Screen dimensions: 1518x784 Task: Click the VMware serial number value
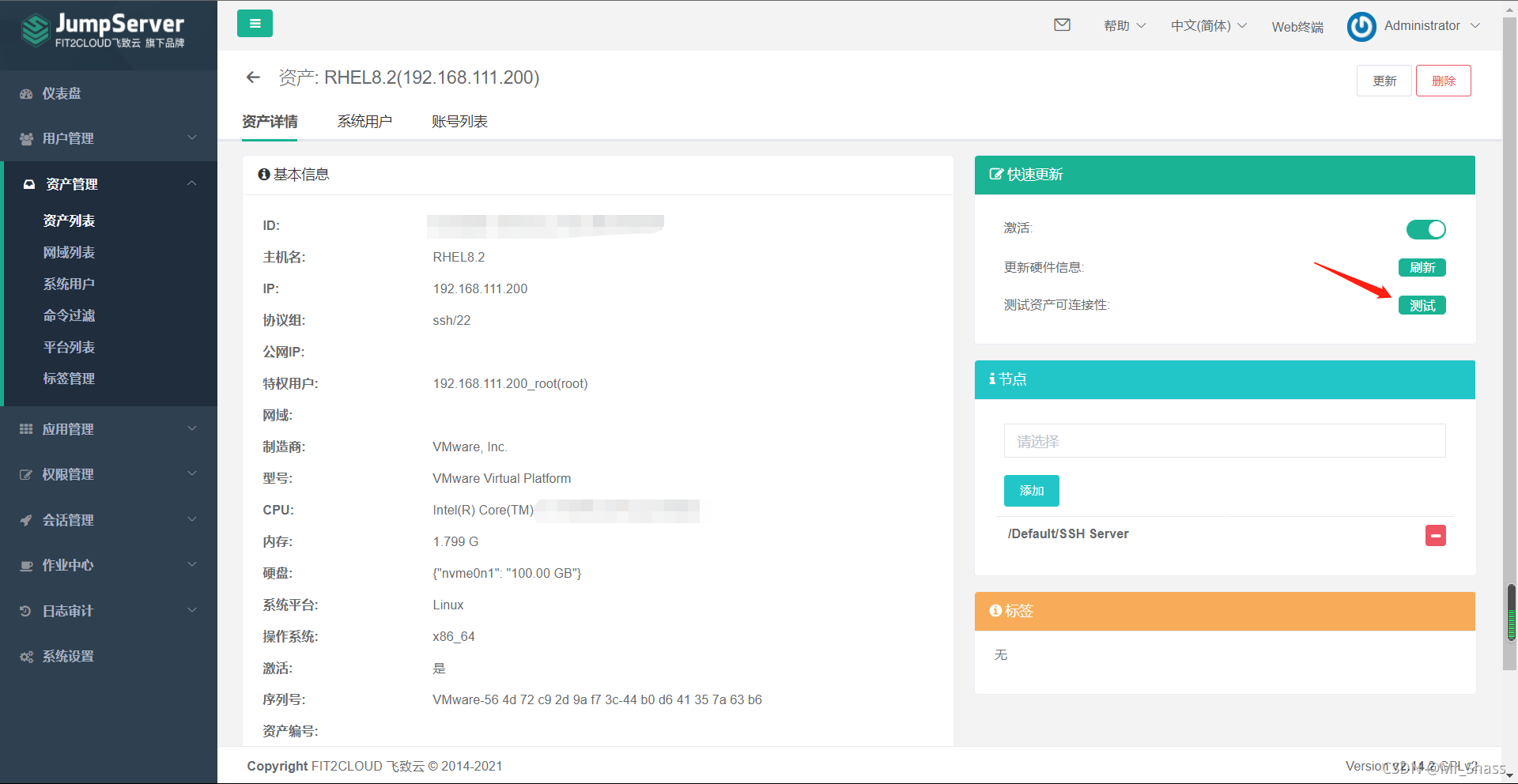[597, 699]
